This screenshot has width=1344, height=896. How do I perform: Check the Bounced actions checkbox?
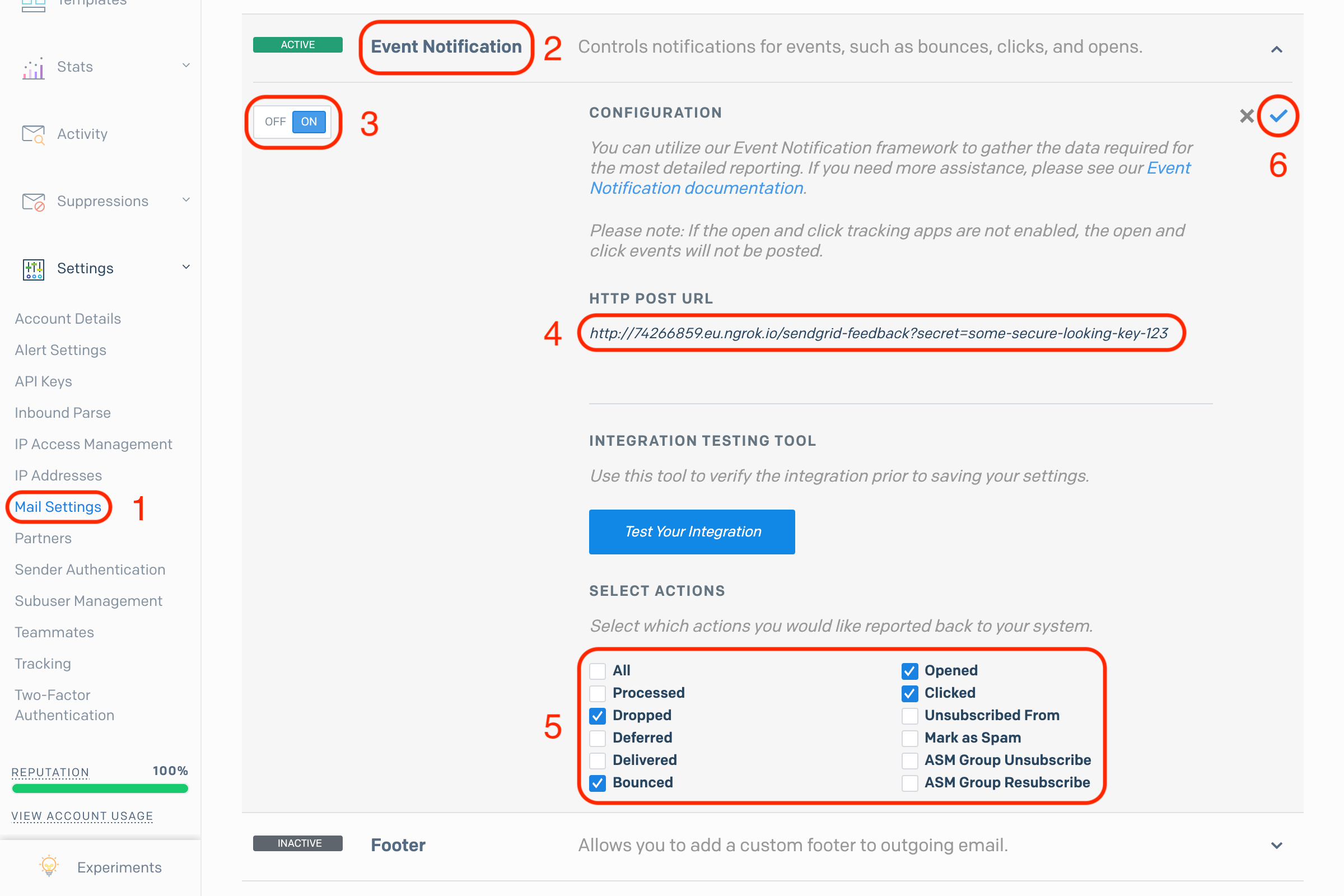pos(596,782)
